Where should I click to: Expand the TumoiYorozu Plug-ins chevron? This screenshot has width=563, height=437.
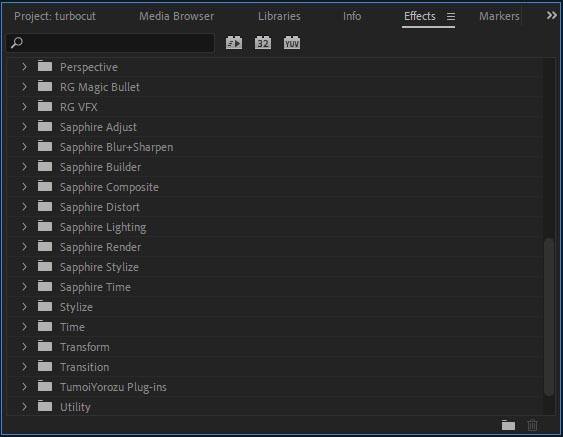point(24,387)
